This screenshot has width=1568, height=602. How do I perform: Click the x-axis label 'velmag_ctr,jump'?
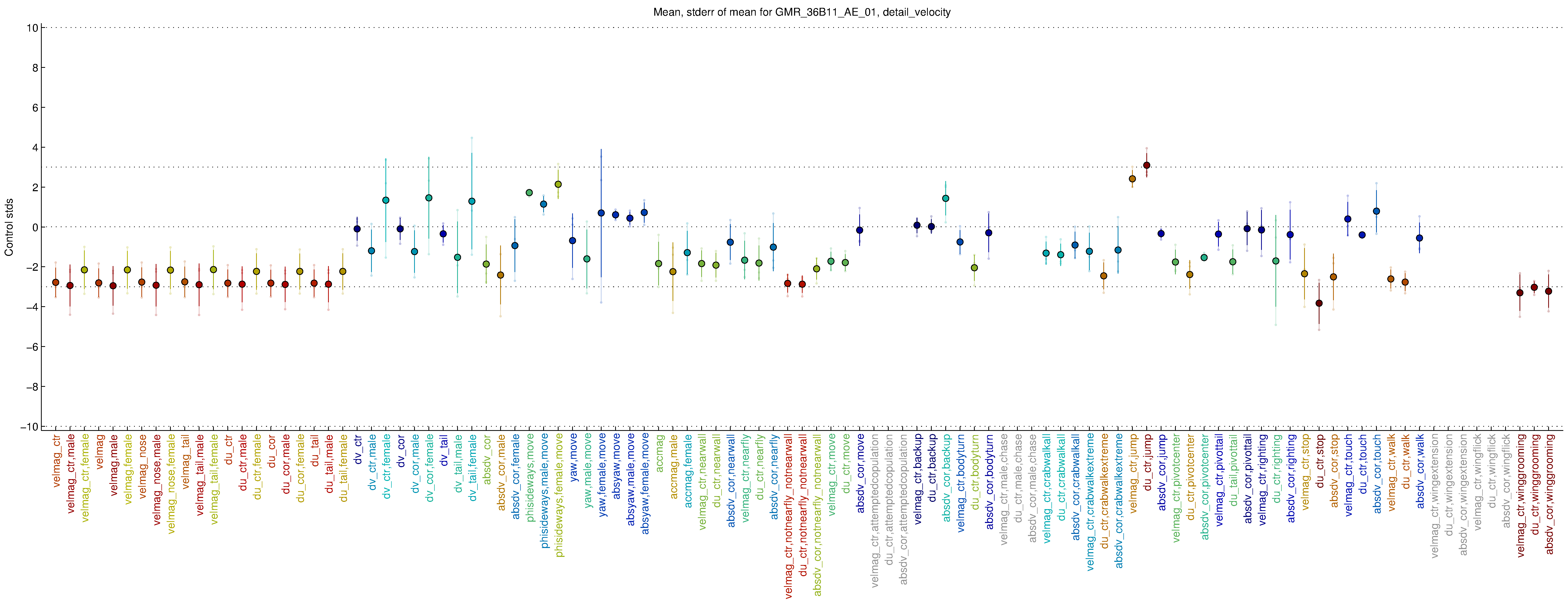coord(1133,474)
